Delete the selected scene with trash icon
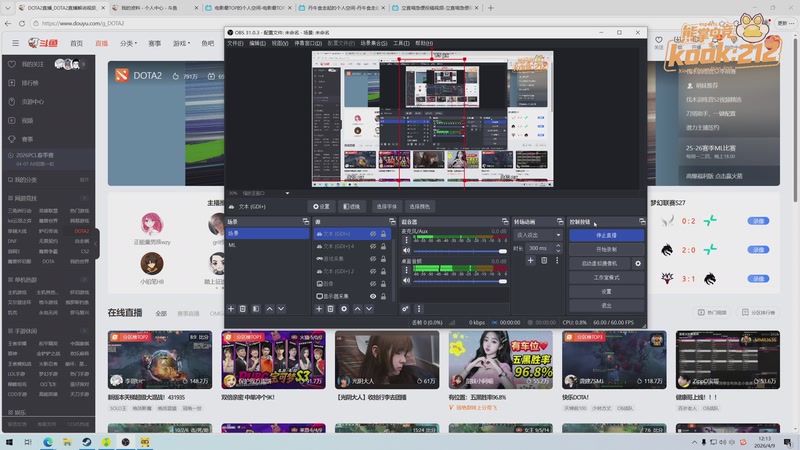Image resolution: width=800 pixels, height=450 pixels. 243,309
